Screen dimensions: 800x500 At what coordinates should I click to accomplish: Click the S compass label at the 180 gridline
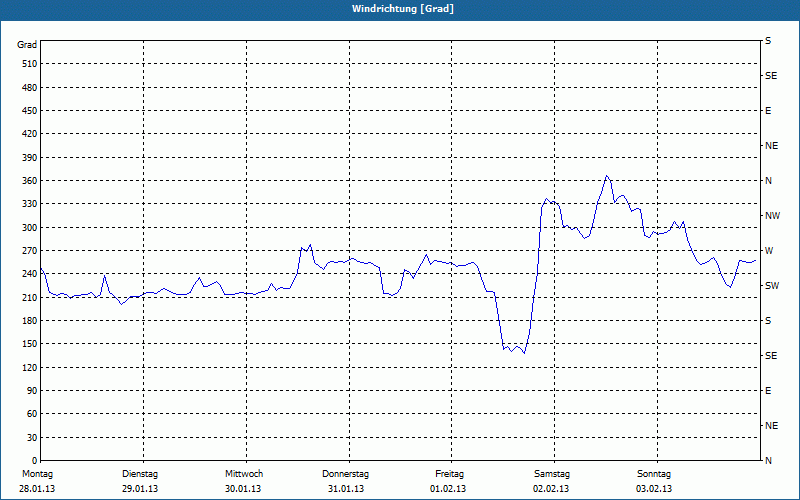point(768,321)
